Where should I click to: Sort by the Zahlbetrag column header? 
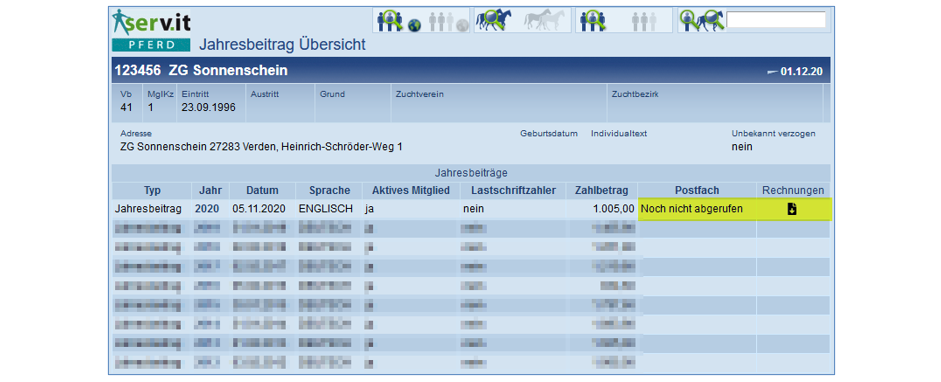(x=601, y=191)
